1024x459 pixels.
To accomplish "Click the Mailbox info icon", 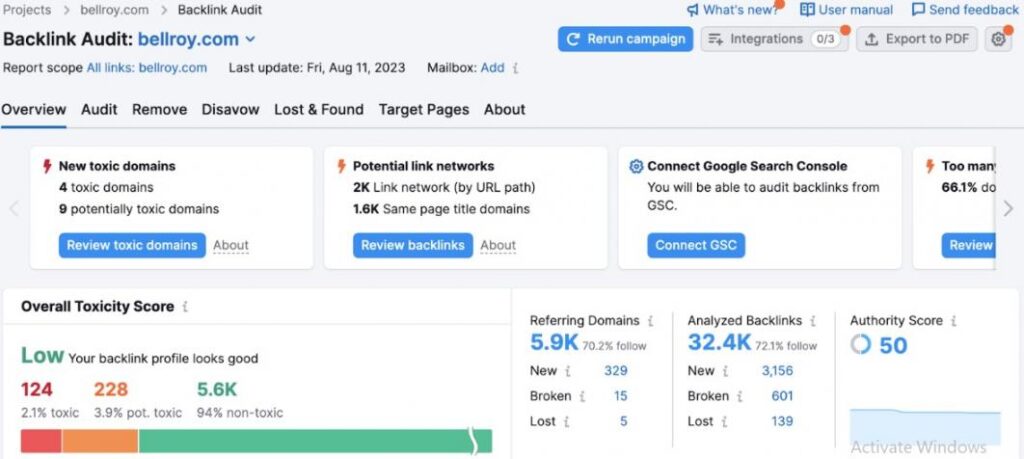I will point(515,68).
